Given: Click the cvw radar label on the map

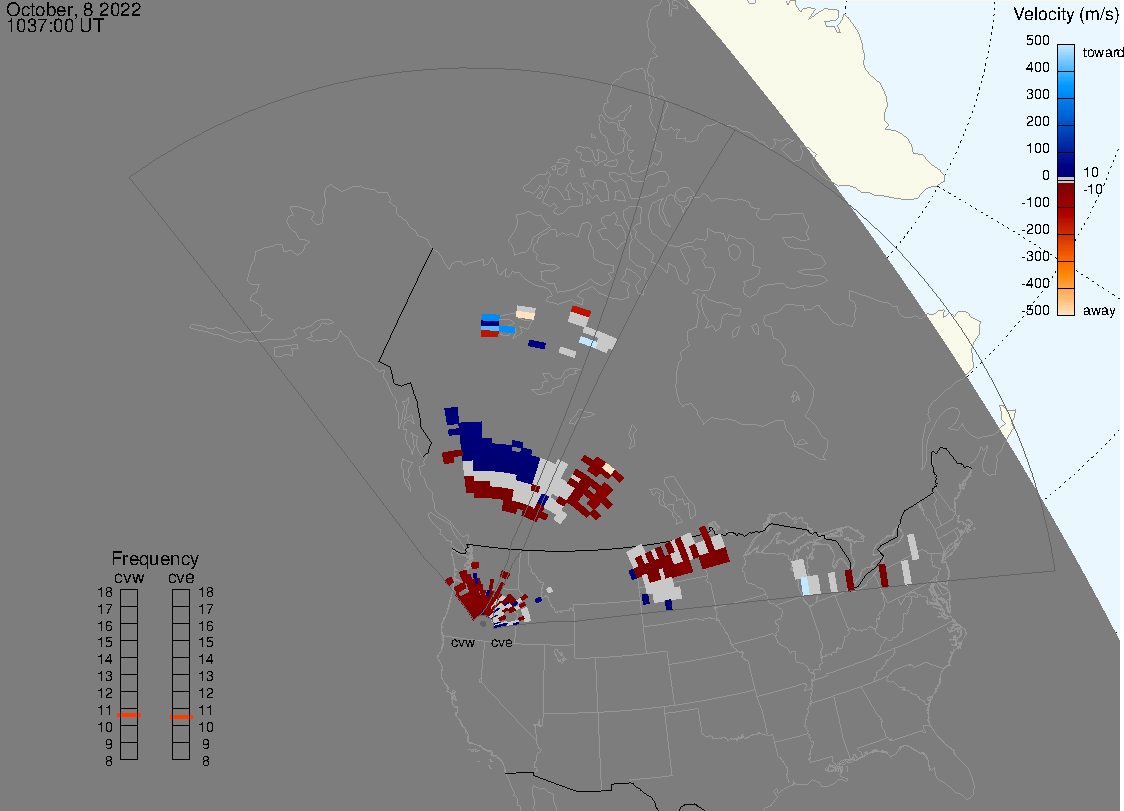Looking at the screenshot, I should [x=463, y=642].
